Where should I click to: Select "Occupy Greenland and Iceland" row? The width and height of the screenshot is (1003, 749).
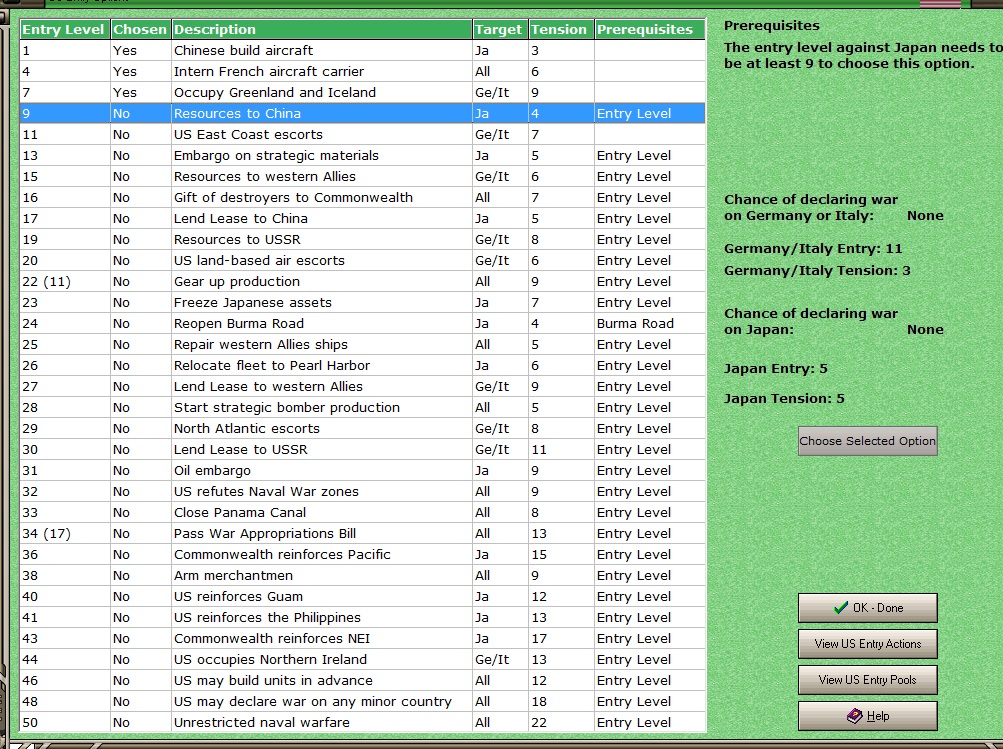[363, 93]
